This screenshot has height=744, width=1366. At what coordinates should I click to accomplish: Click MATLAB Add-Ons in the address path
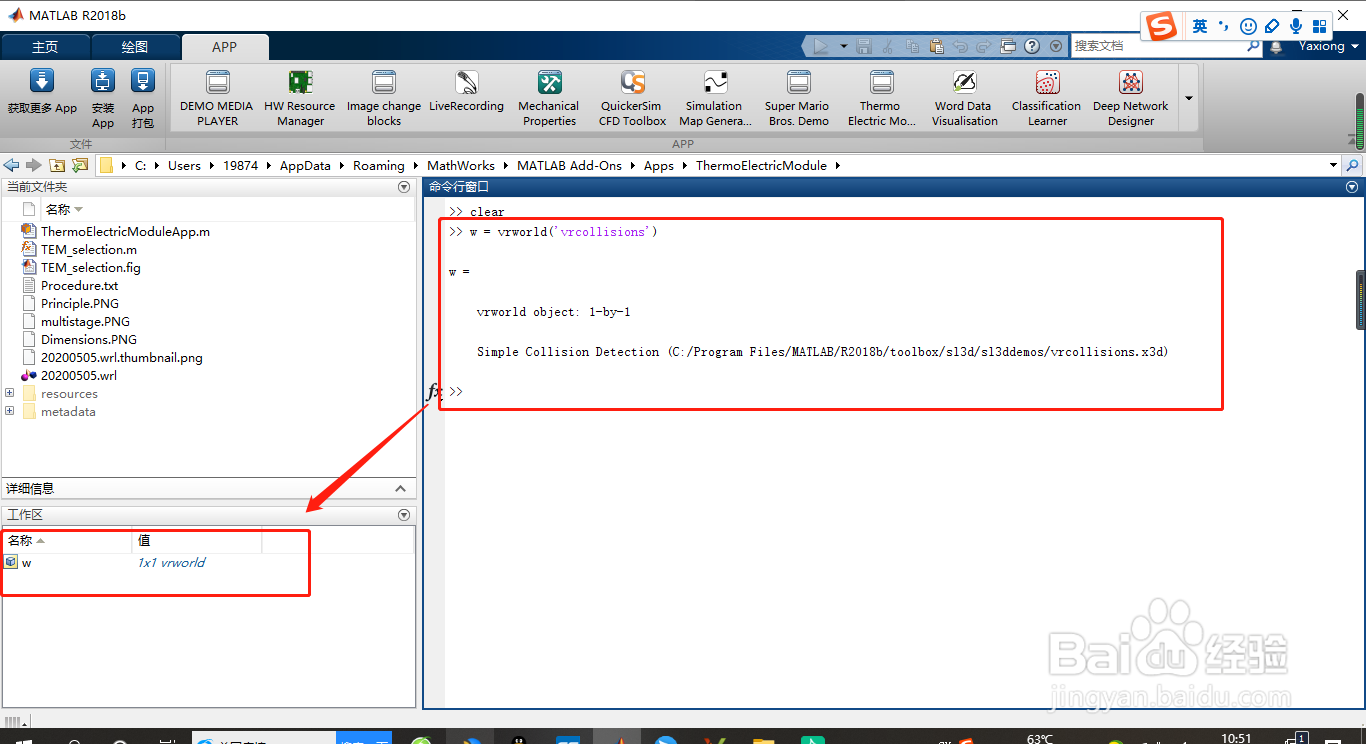569,166
